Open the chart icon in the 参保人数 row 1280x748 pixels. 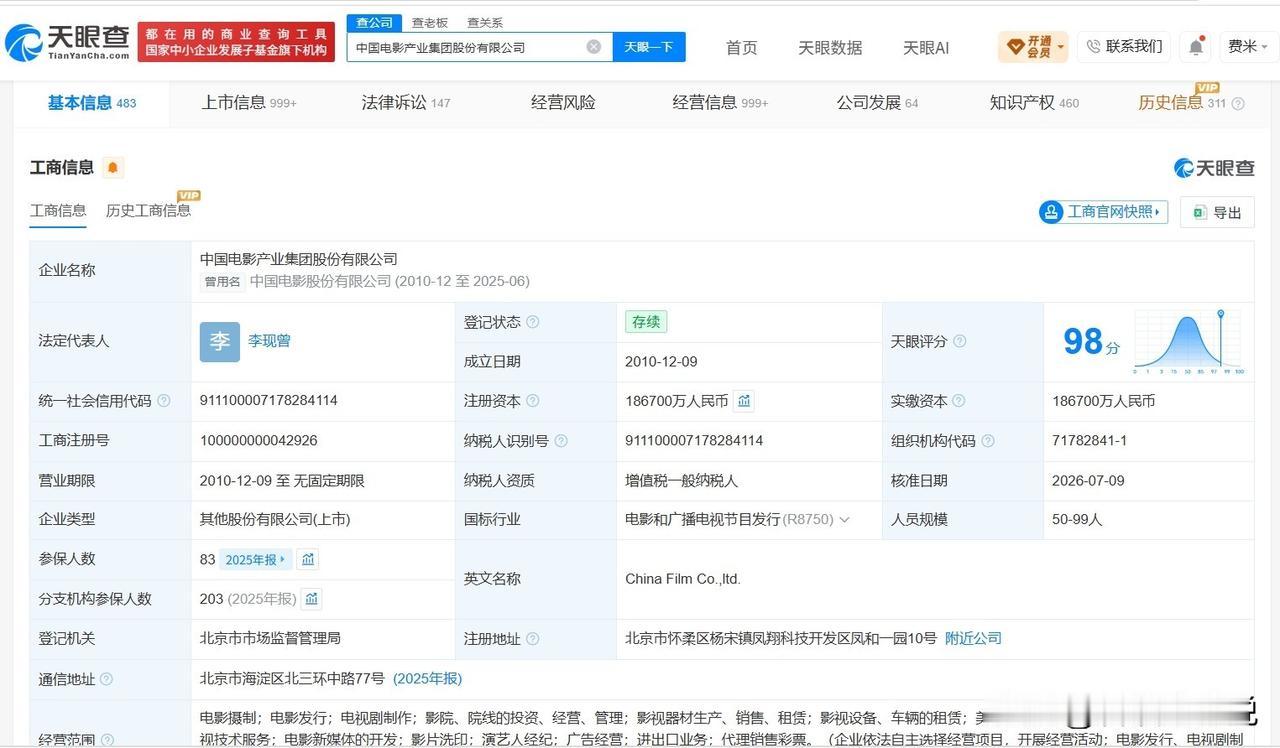308,559
